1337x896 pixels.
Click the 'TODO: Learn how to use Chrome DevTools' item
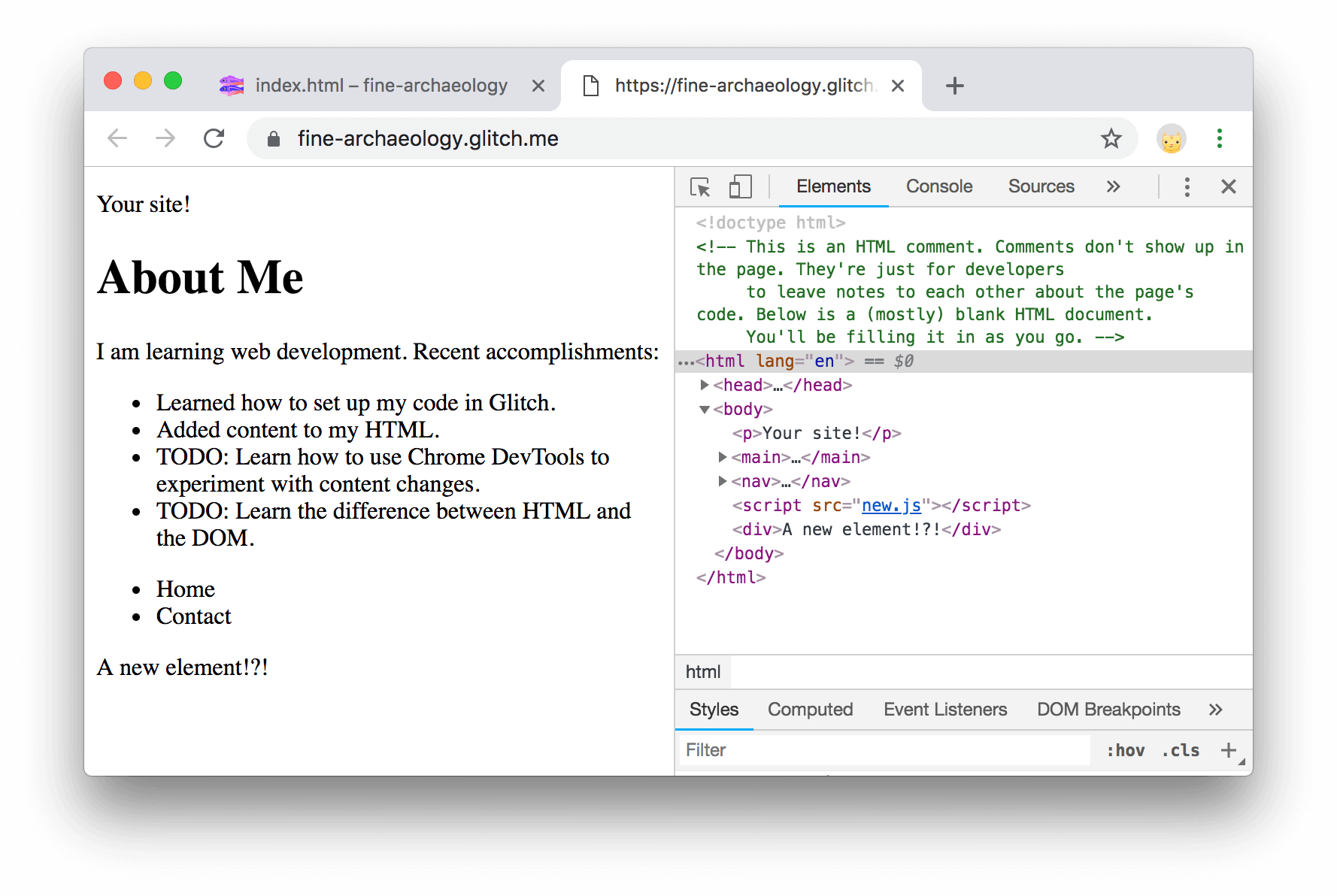pos(383,471)
